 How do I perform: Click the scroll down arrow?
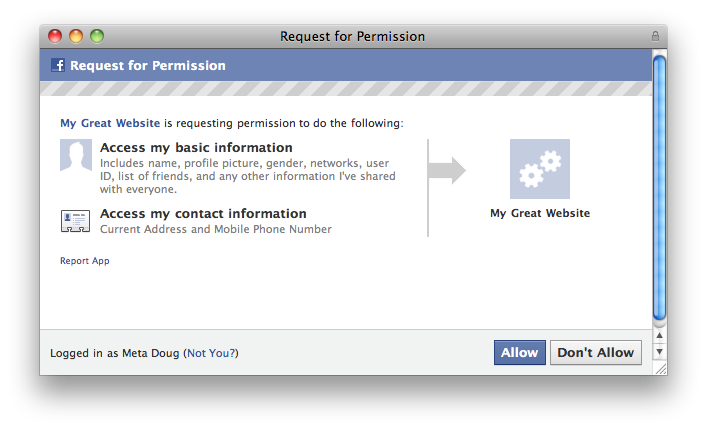pyautogui.click(x=659, y=352)
